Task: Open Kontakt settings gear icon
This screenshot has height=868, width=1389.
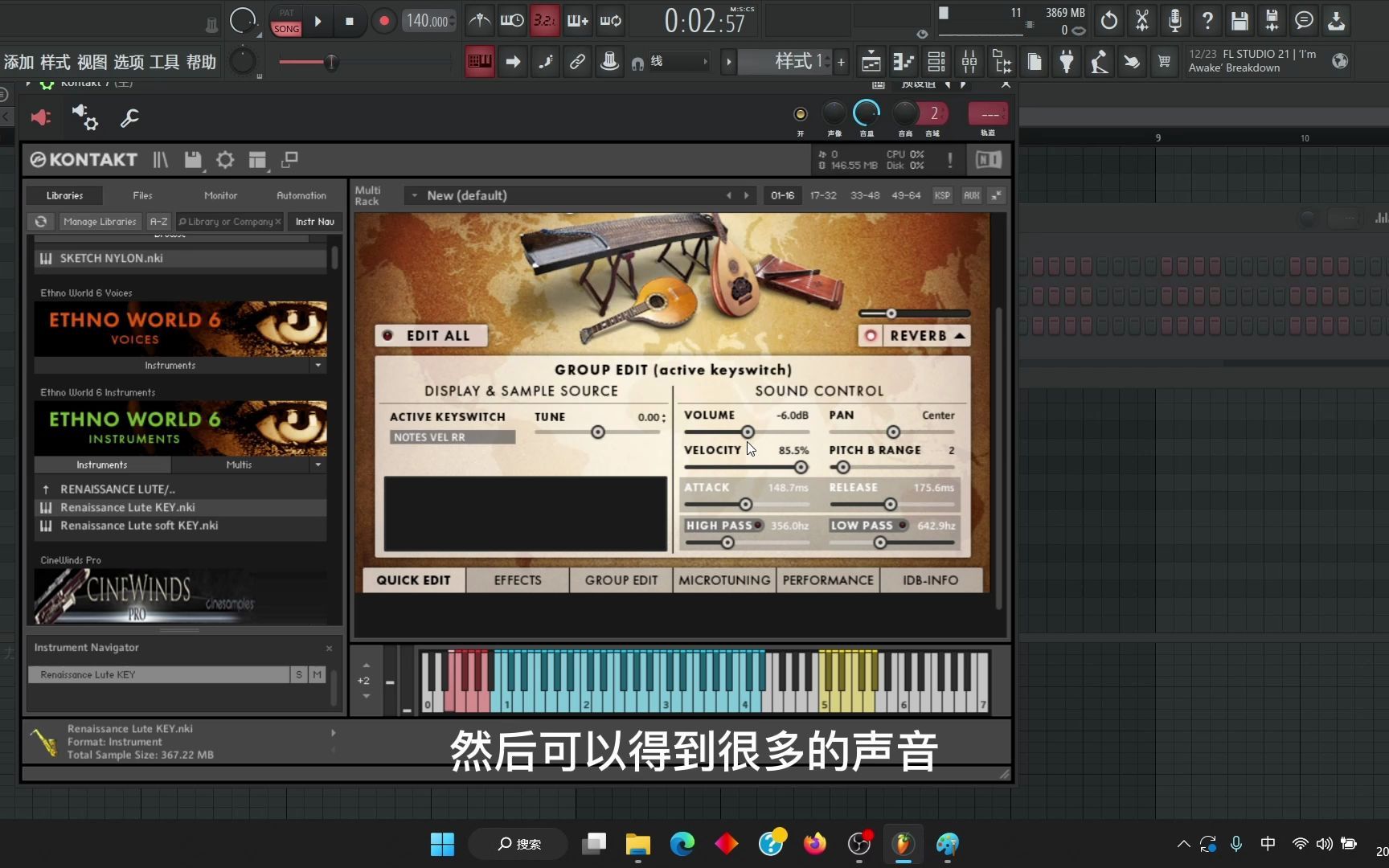Action: [225, 159]
